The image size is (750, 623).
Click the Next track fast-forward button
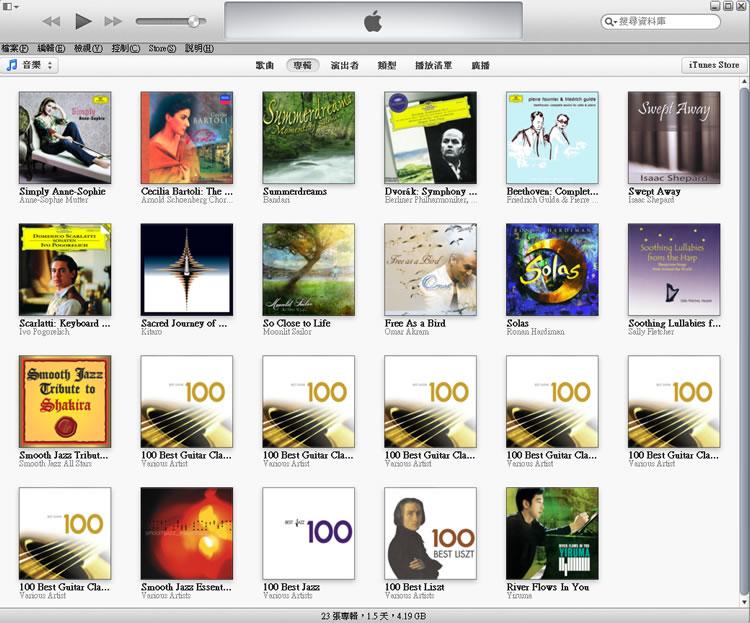coord(113,21)
